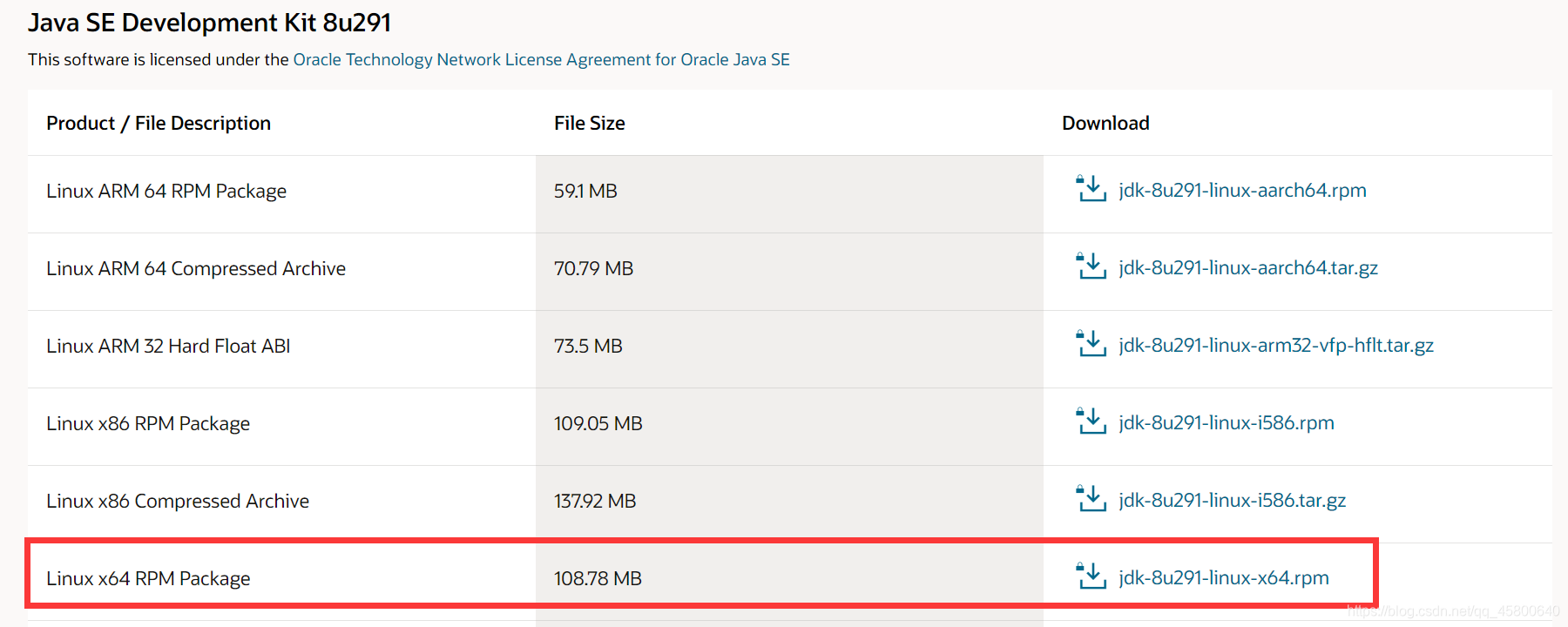This screenshot has height=627, width=1568.
Task: Click download icon for jdk-8u291-linux-i586.rpm
Action: 1091,421
